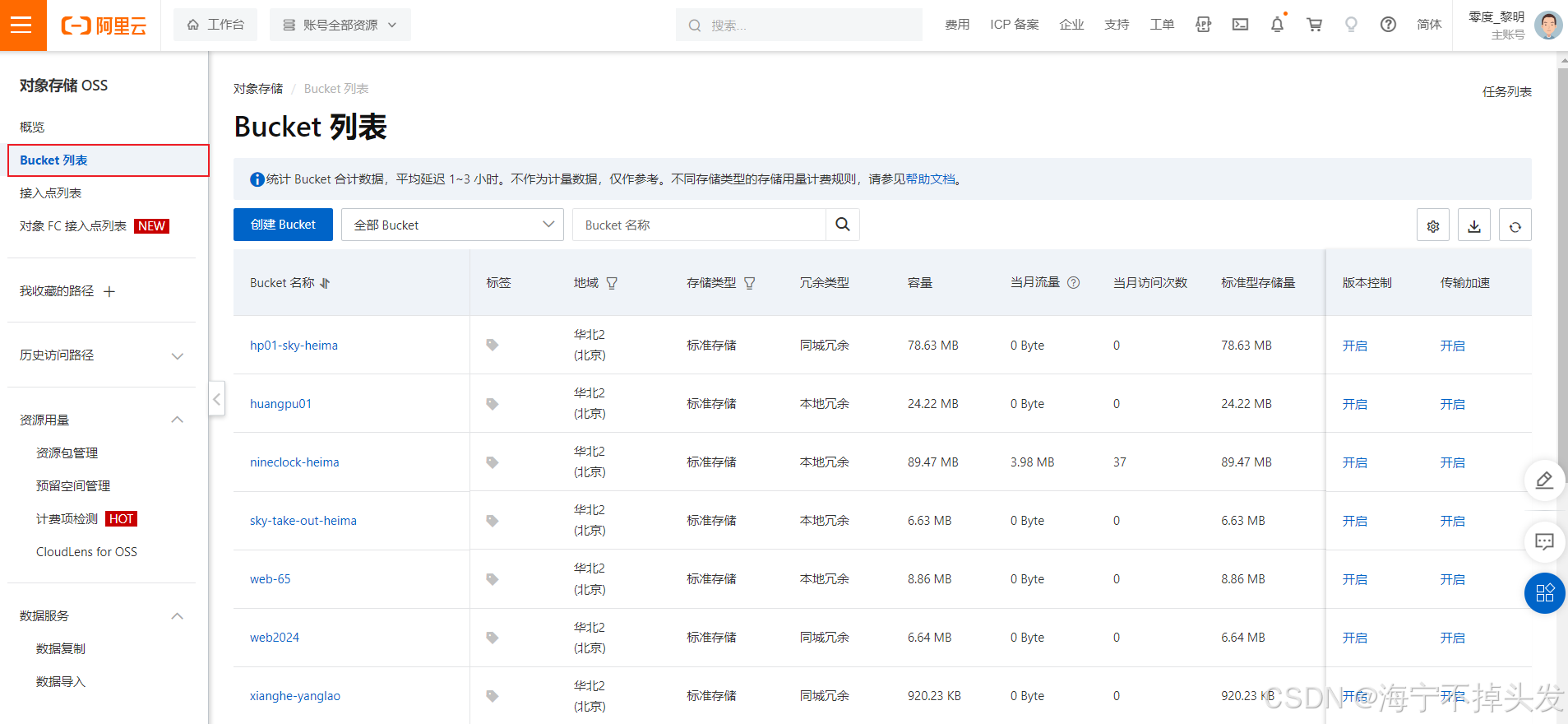Download the bucket list export

(1474, 225)
